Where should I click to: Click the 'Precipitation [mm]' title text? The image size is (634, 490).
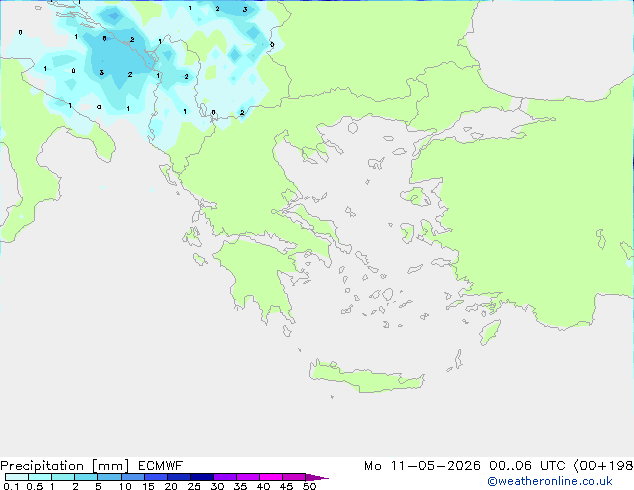[65, 466]
